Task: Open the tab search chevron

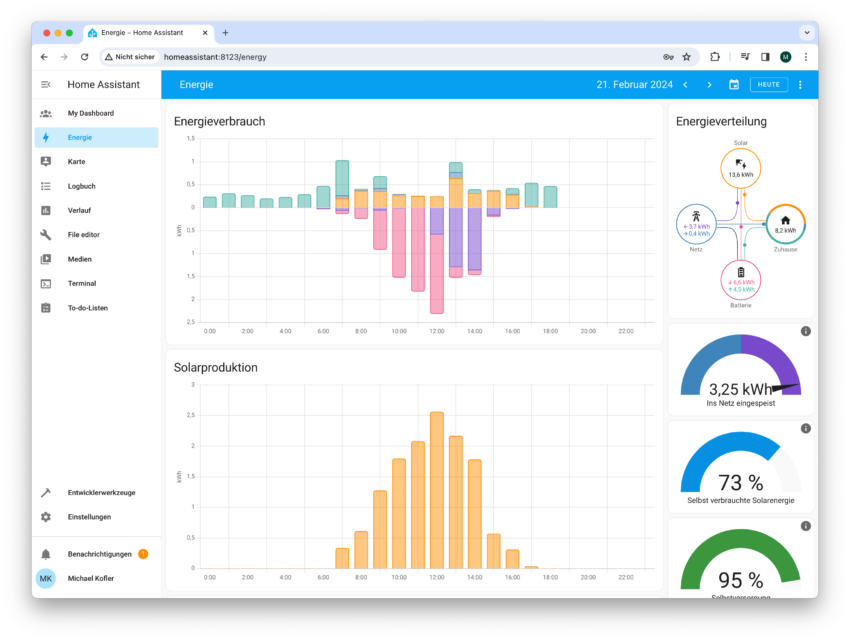Action: 807,32
